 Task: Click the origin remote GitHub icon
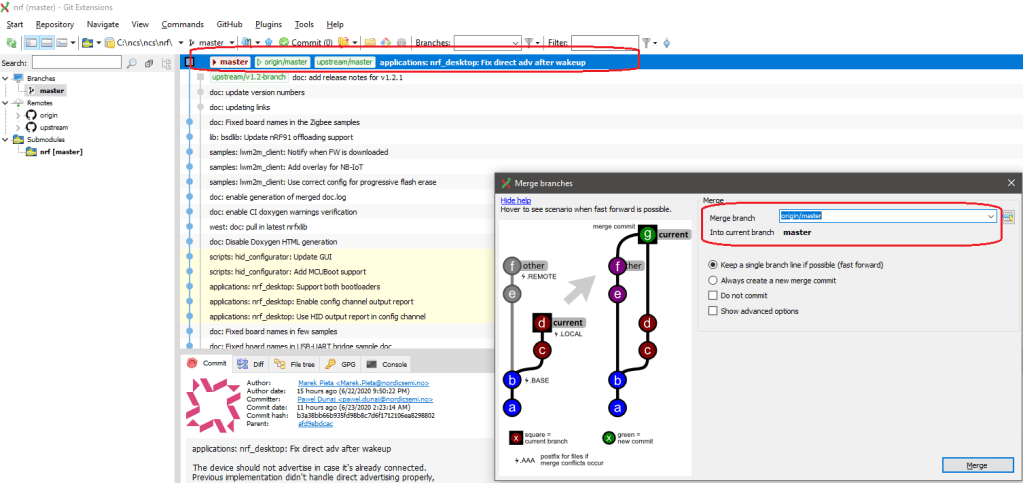pos(30,115)
